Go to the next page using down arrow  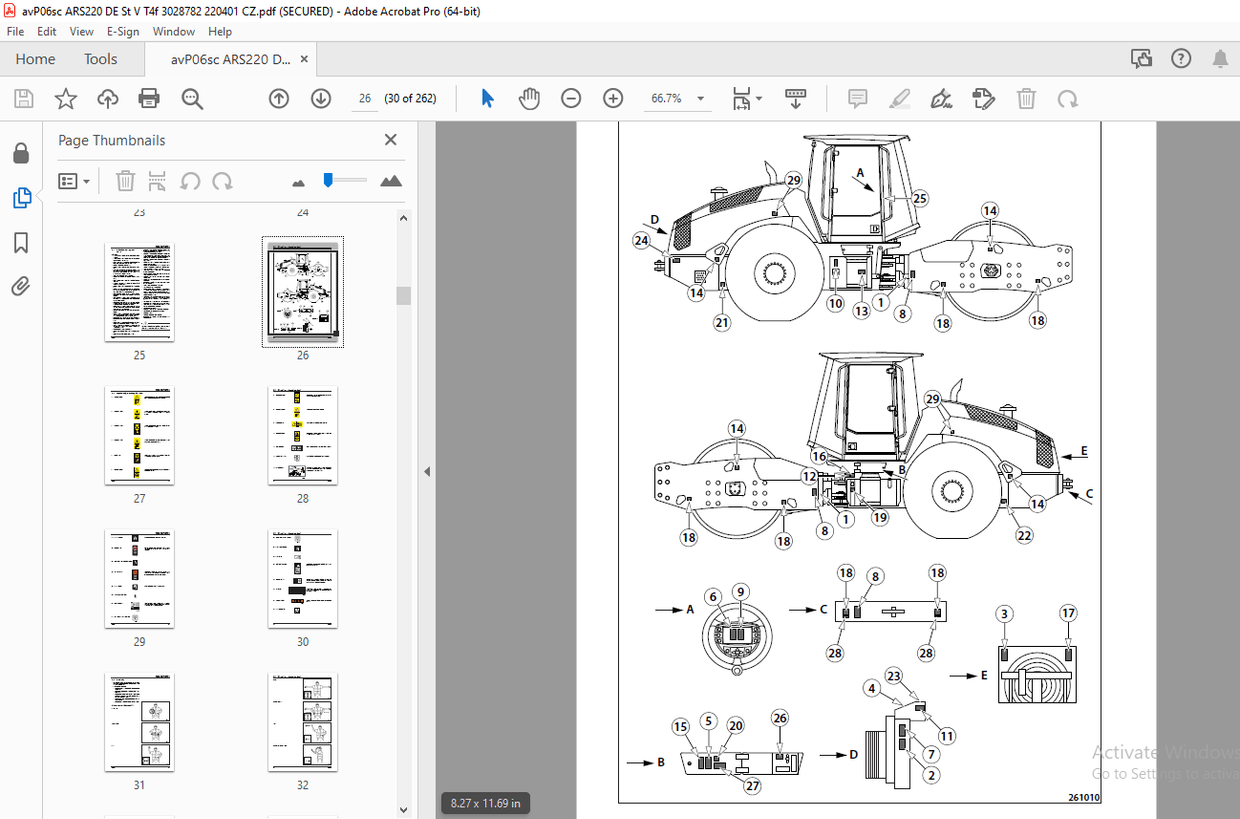coord(320,98)
